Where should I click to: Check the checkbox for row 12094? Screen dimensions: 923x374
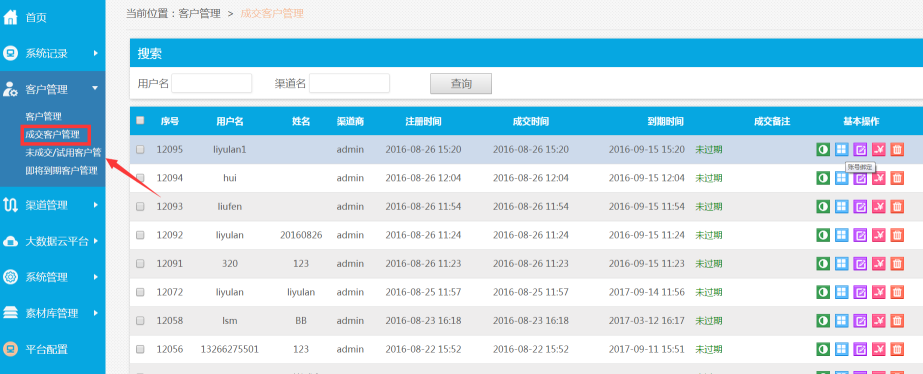pyautogui.click(x=140, y=178)
